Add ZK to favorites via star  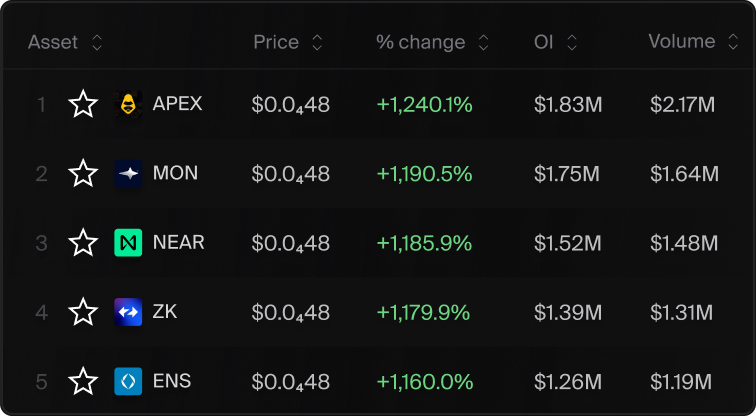[83, 312]
